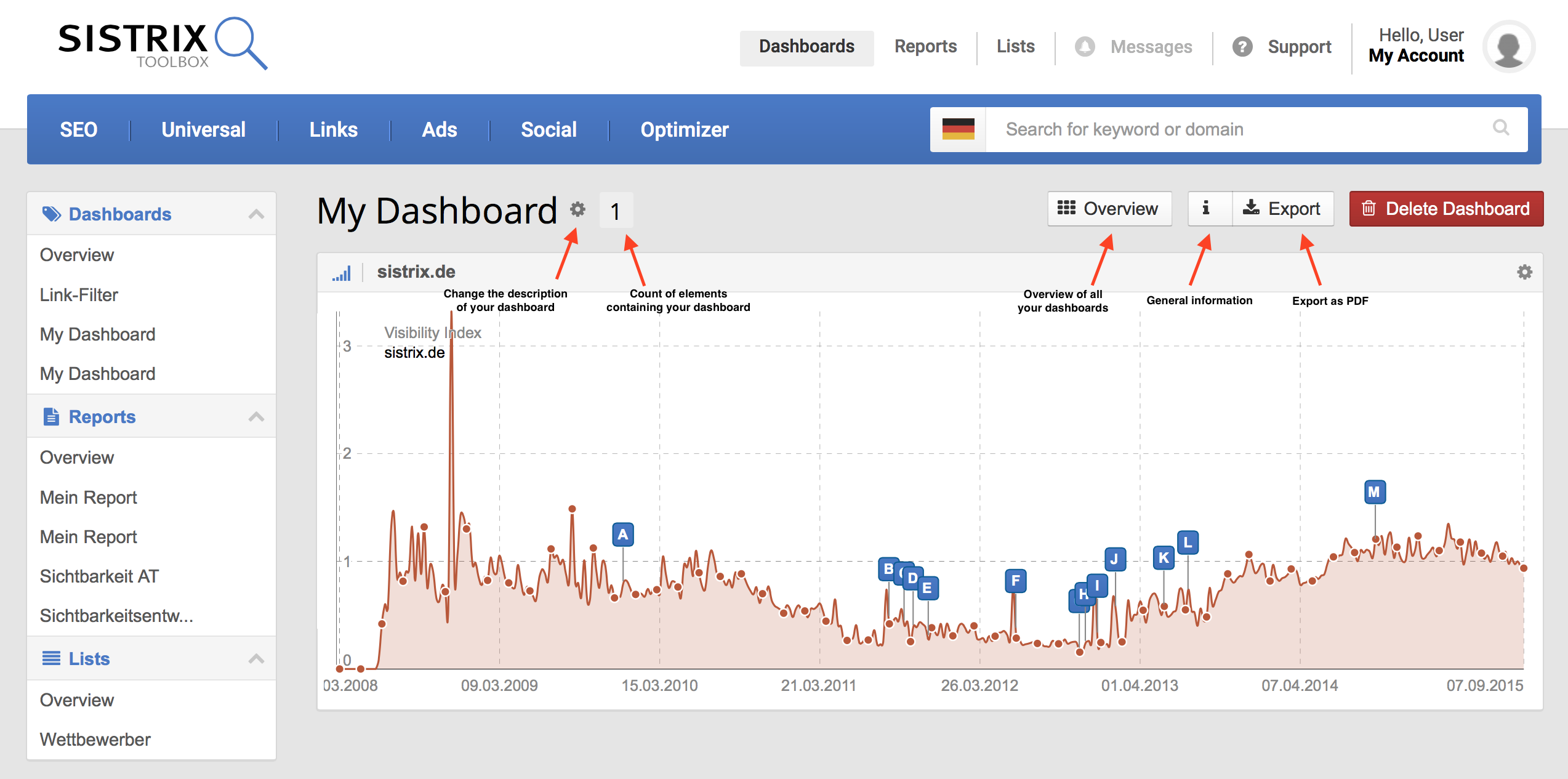Click the general information 'i' icon
The height and width of the screenshot is (779, 1568).
tap(1206, 209)
